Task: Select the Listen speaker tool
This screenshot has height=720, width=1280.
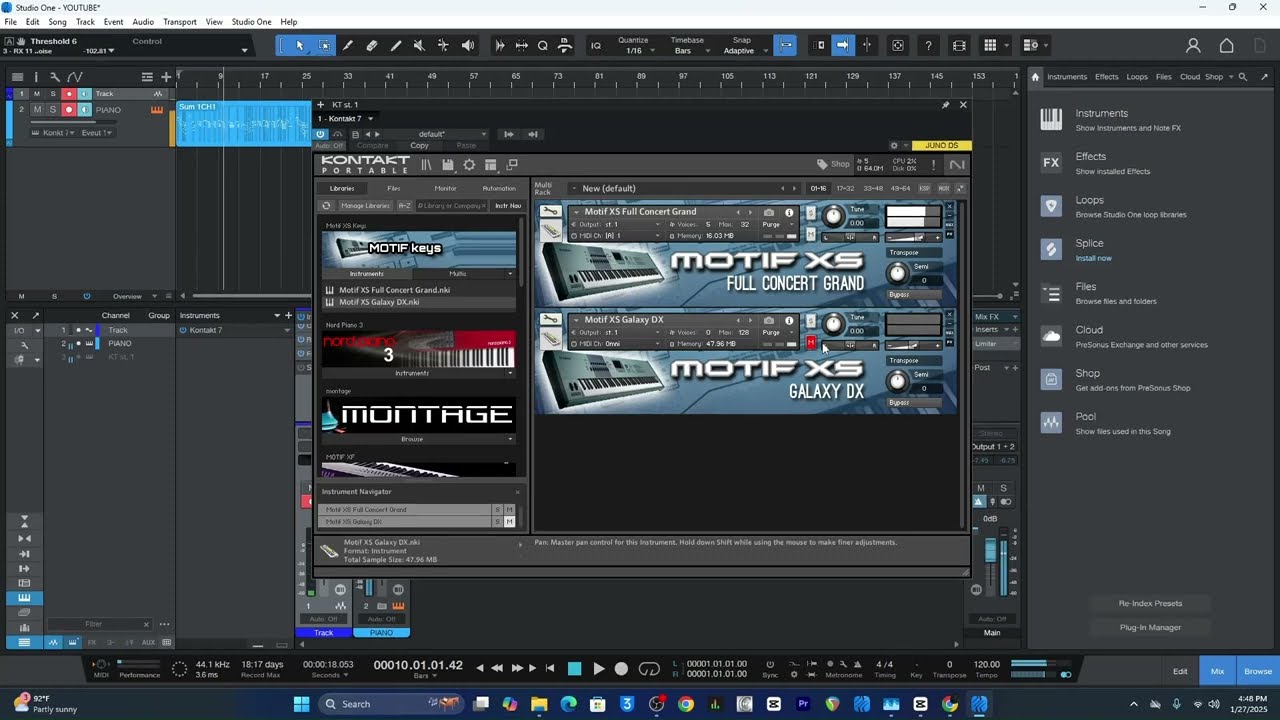Action: click(468, 45)
